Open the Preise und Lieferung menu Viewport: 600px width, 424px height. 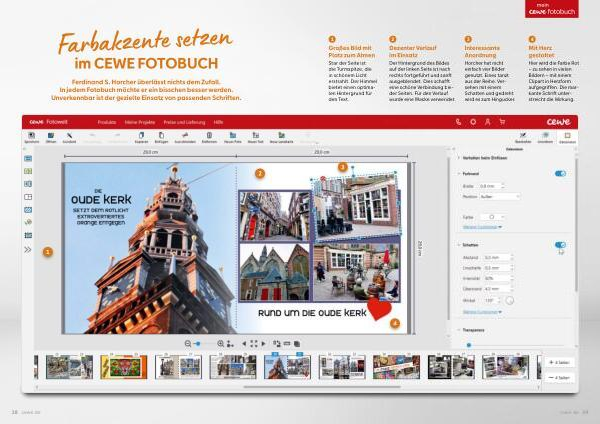pos(184,122)
